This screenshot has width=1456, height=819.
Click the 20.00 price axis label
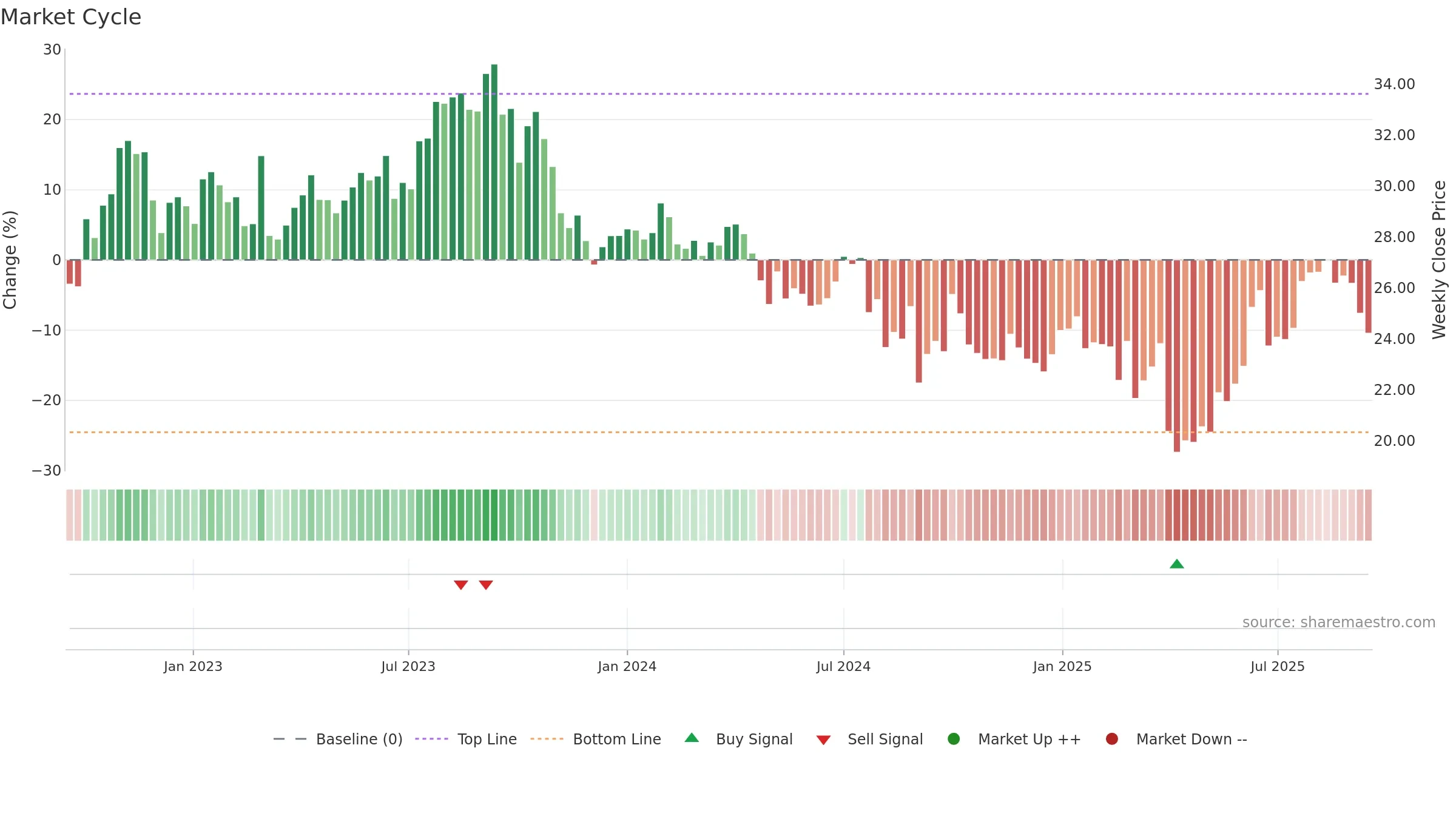click(x=1395, y=441)
